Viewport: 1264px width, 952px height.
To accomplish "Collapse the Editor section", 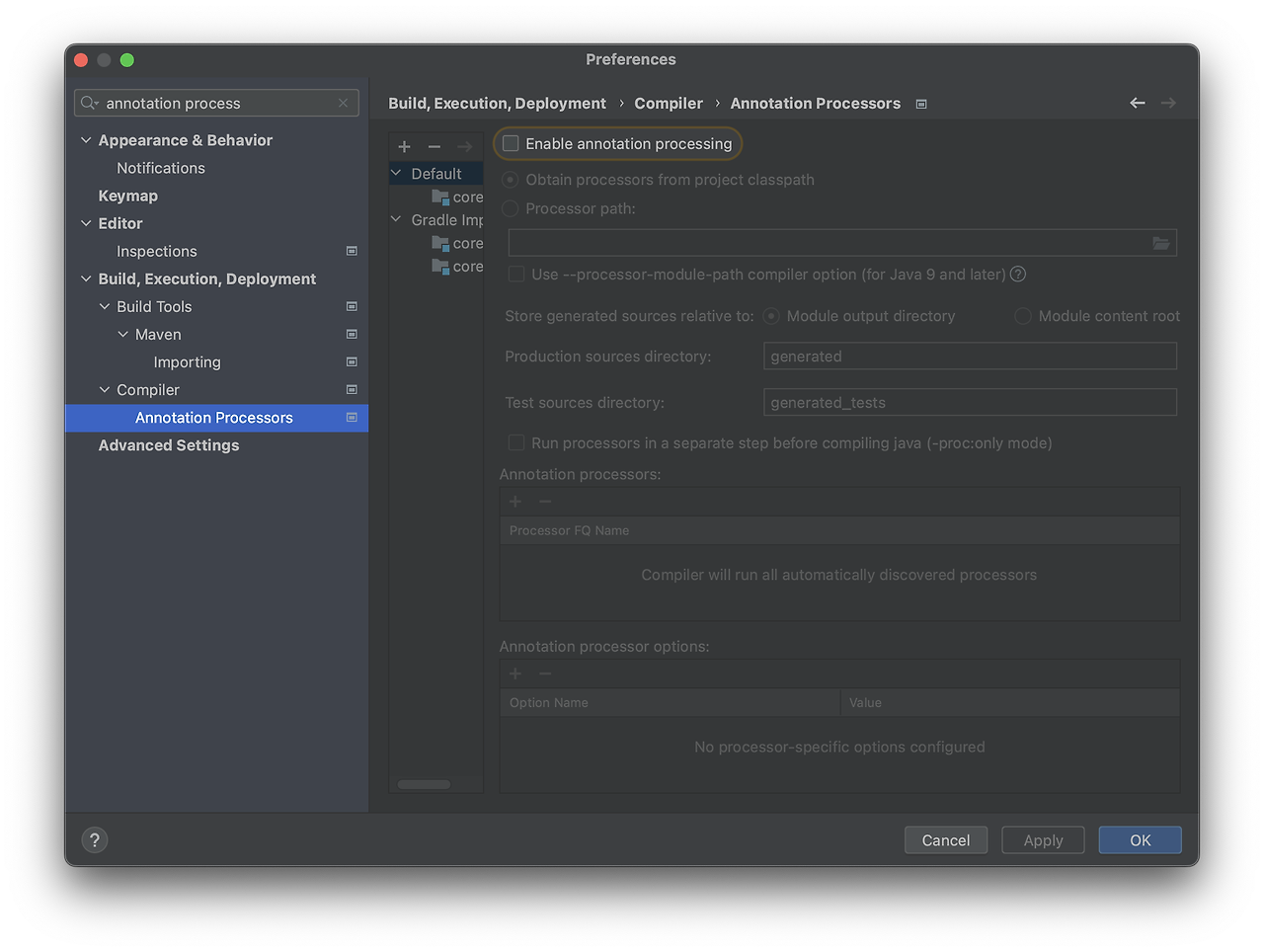I will coord(86,223).
